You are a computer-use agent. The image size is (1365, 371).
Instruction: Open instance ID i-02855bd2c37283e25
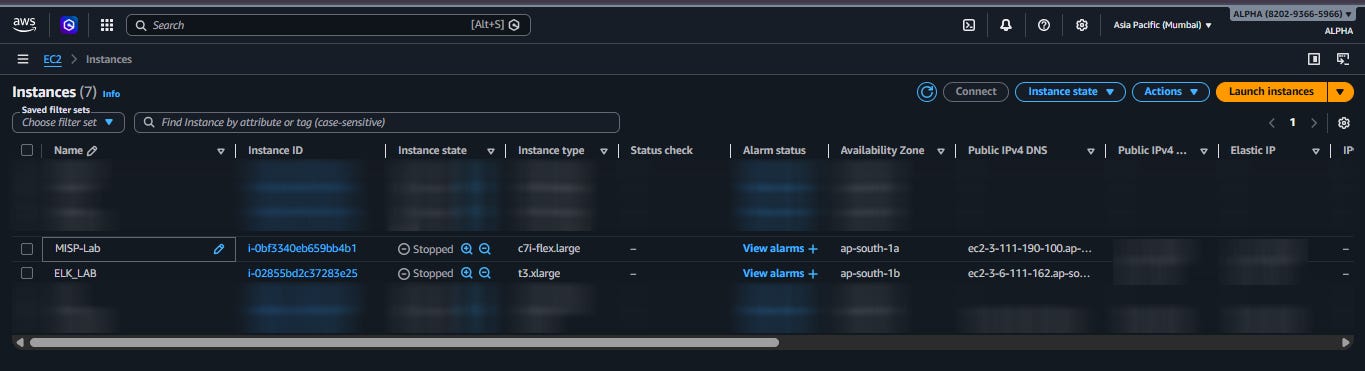(x=303, y=273)
